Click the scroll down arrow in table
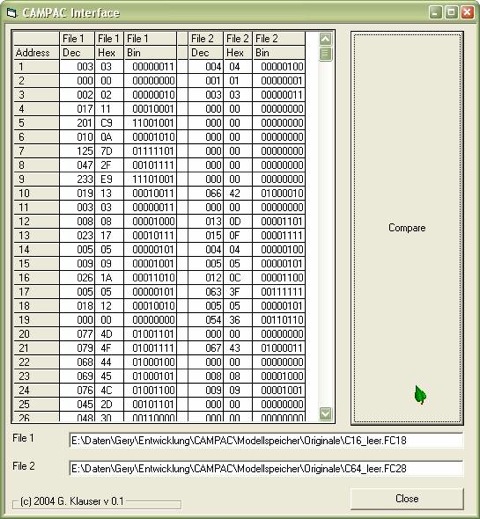 [325, 414]
